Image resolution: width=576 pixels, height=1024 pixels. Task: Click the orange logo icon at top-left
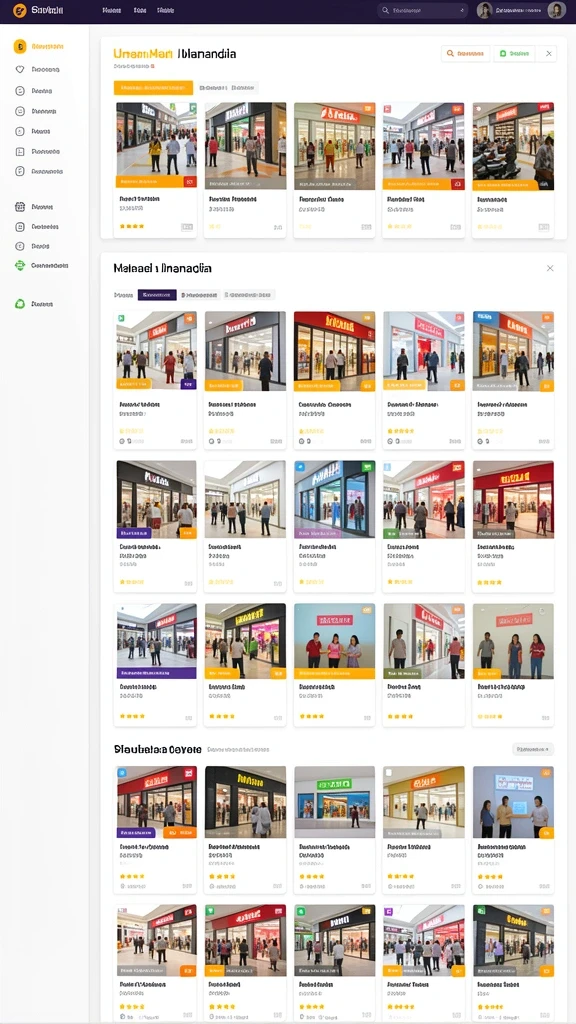click(20, 10)
